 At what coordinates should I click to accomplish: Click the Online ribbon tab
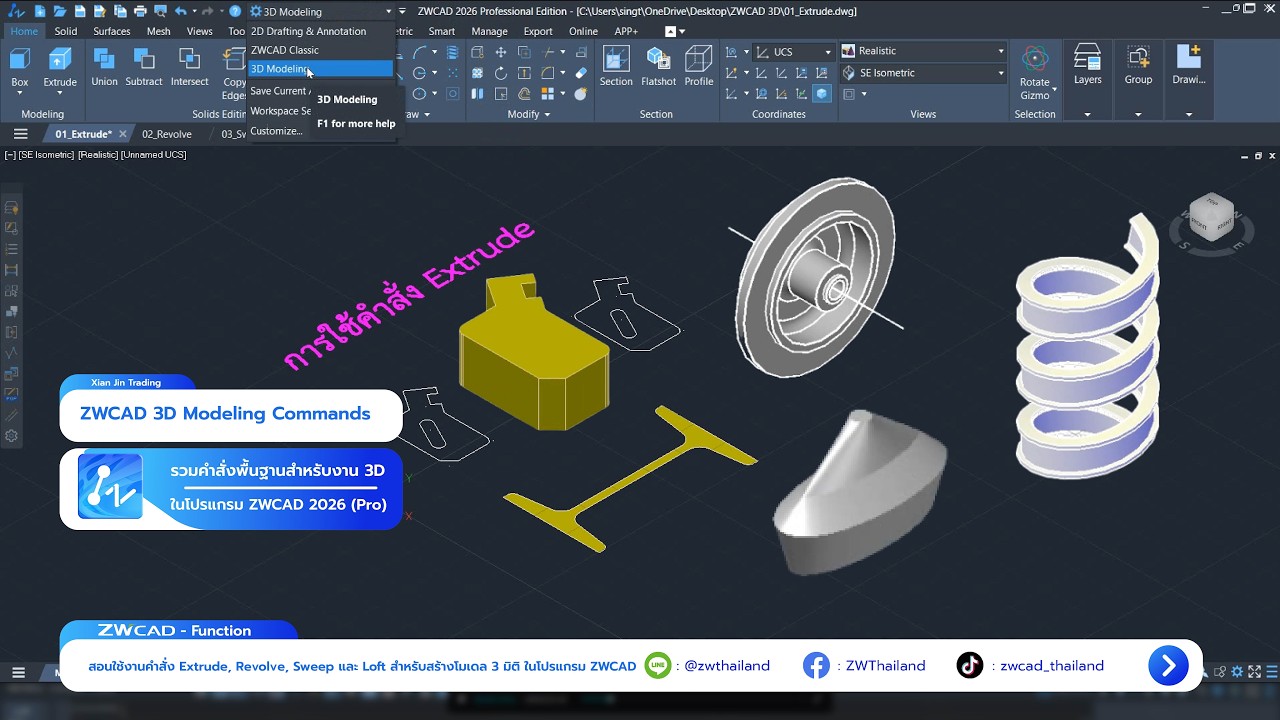tap(583, 31)
